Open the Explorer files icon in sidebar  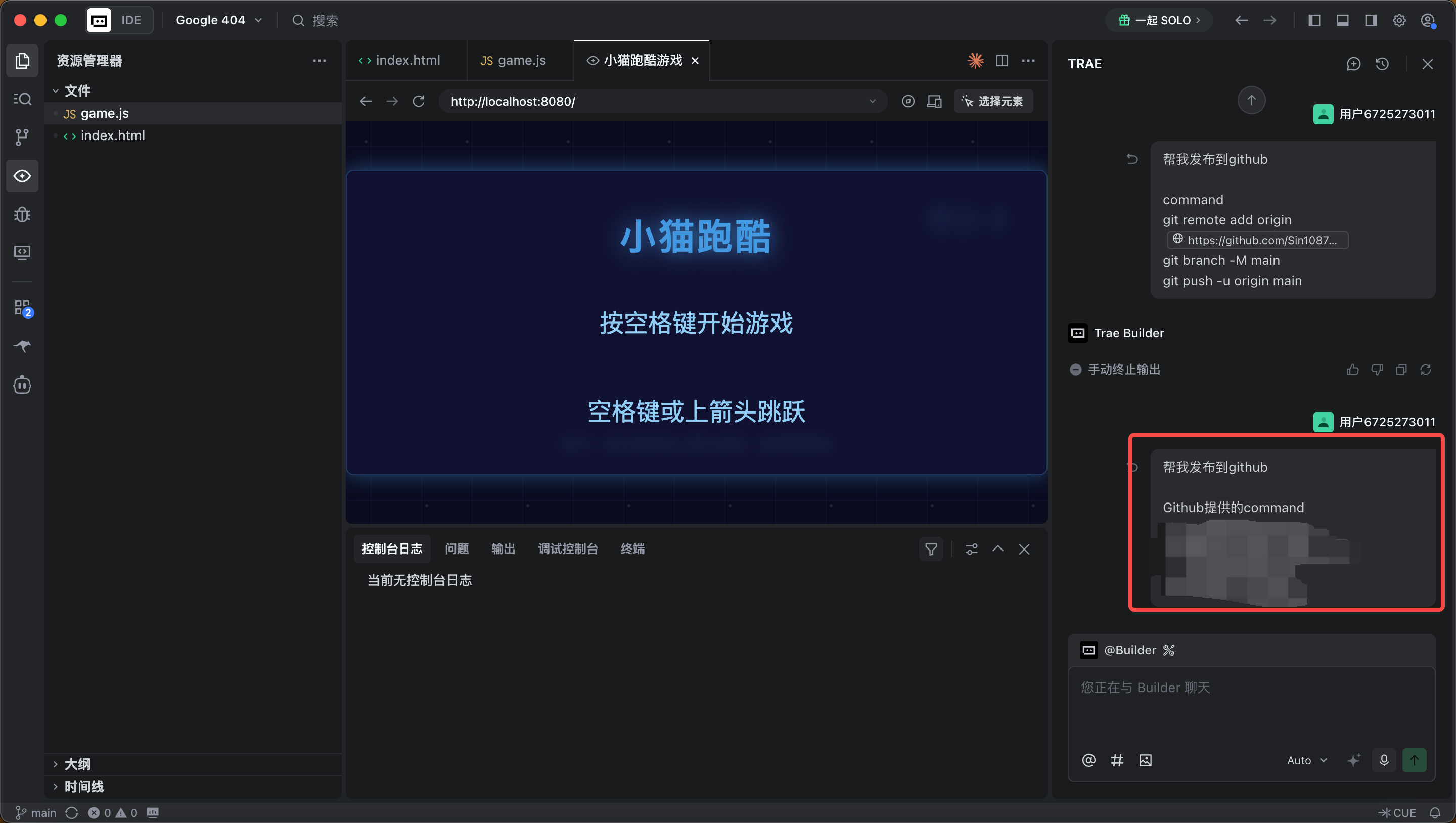coord(22,61)
